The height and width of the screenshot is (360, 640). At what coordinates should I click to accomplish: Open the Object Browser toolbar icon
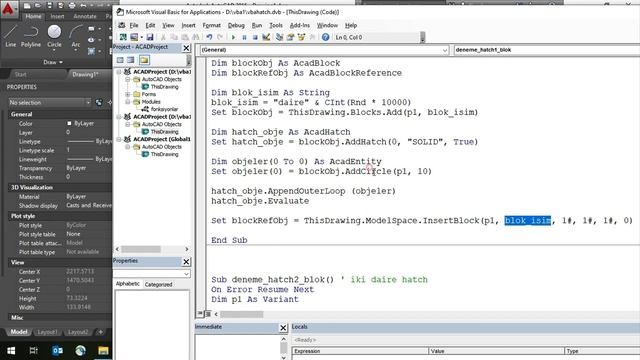click(301, 37)
